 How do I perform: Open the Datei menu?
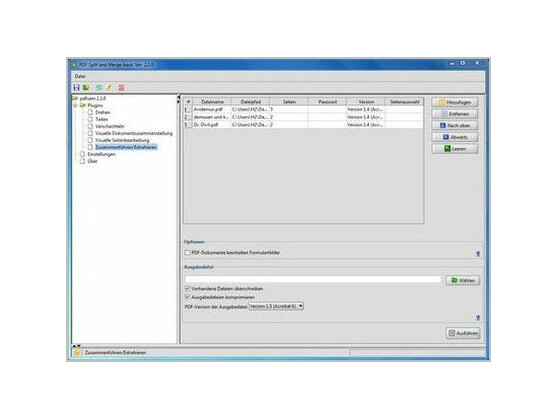point(80,76)
